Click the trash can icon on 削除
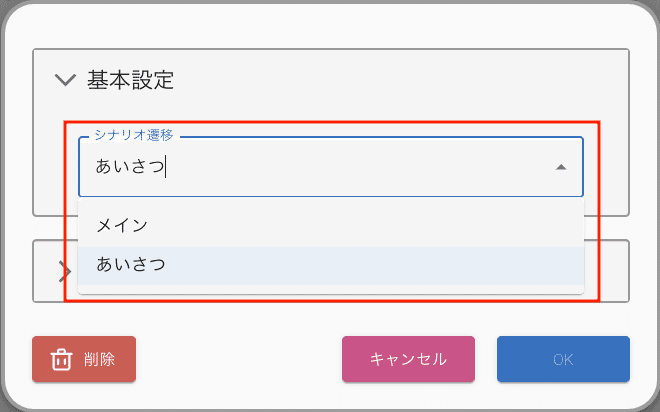Image resolution: width=660 pixels, height=412 pixels. tap(61, 360)
